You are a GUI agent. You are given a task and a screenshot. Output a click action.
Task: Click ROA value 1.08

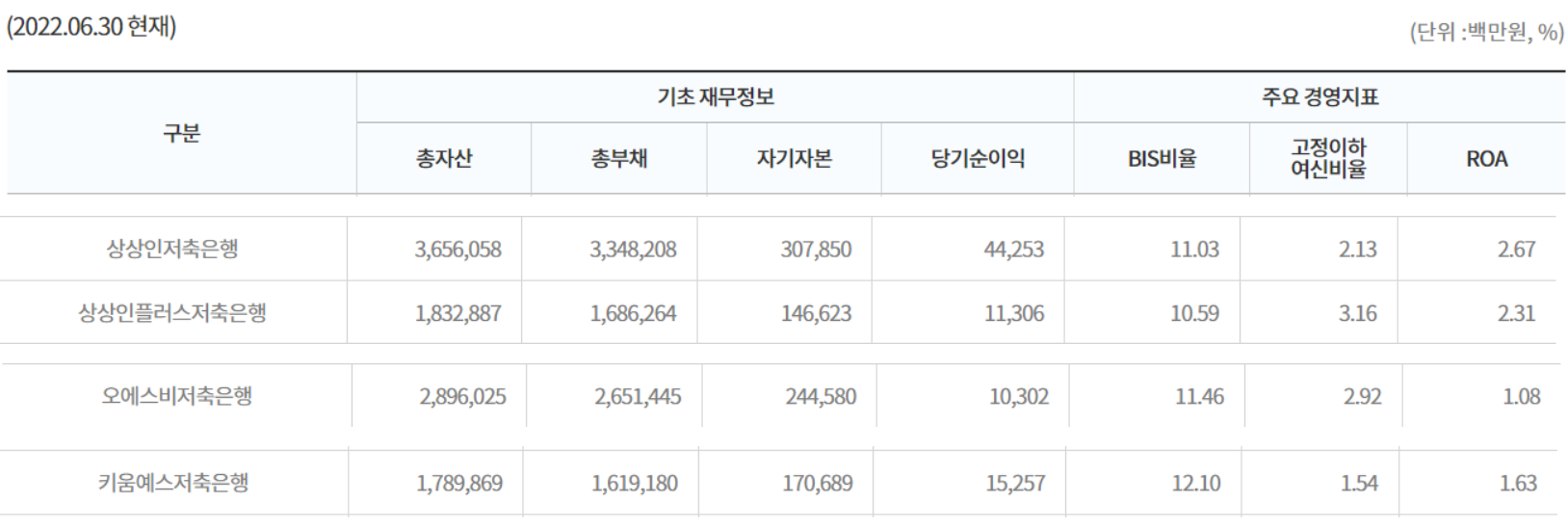(x=1521, y=396)
